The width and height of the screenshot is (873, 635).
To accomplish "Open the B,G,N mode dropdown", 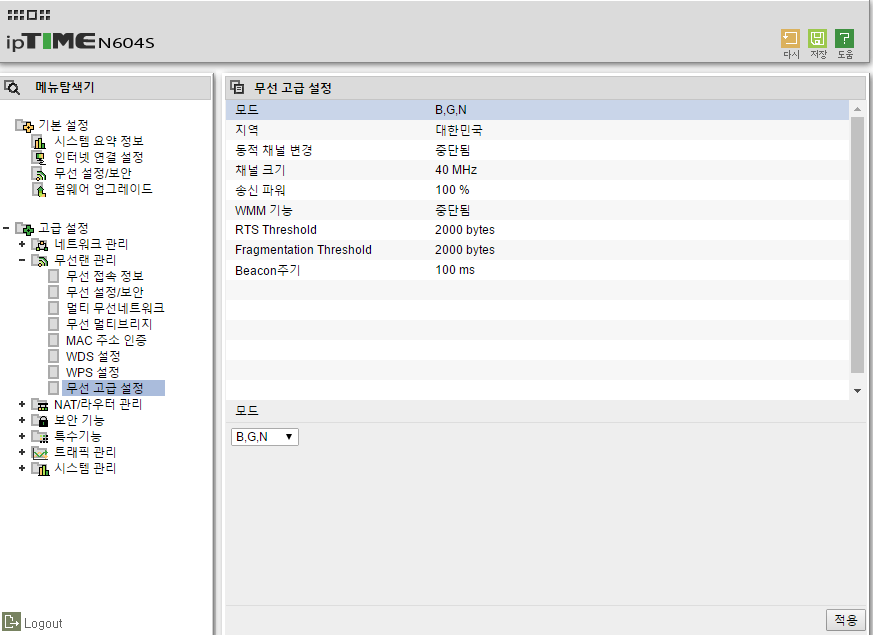I will (x=265, y=437).
